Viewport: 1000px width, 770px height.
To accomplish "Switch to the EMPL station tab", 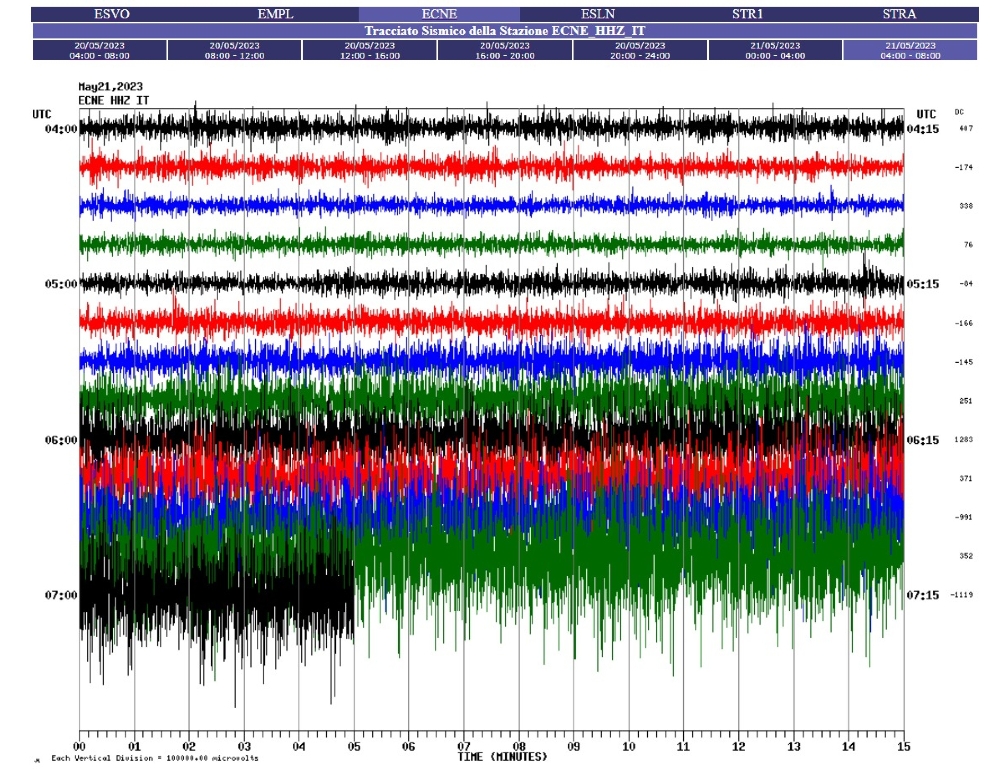I will coord(277,14).
